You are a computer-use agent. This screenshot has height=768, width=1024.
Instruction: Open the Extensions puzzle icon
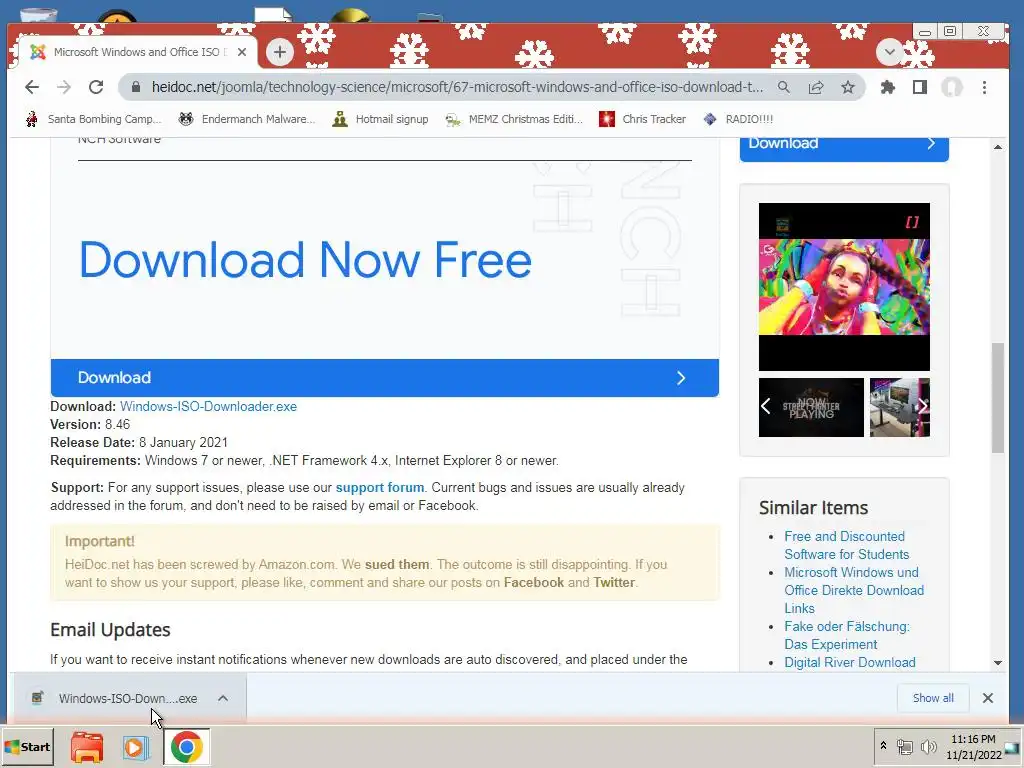click(888, 87)
